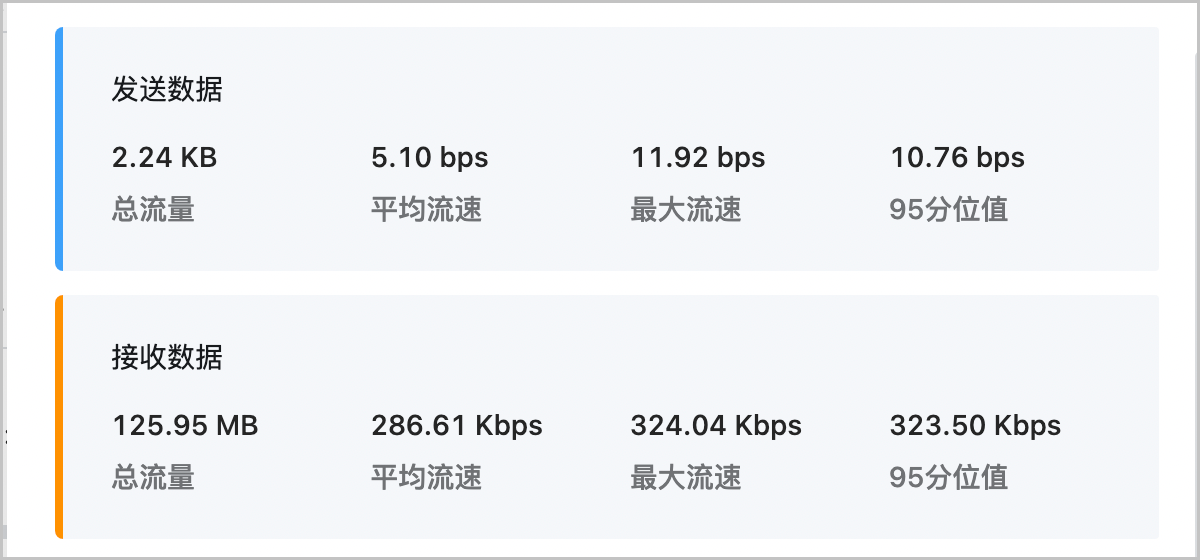Select the 324.04 Kbps max speed value

pos(716,425)
